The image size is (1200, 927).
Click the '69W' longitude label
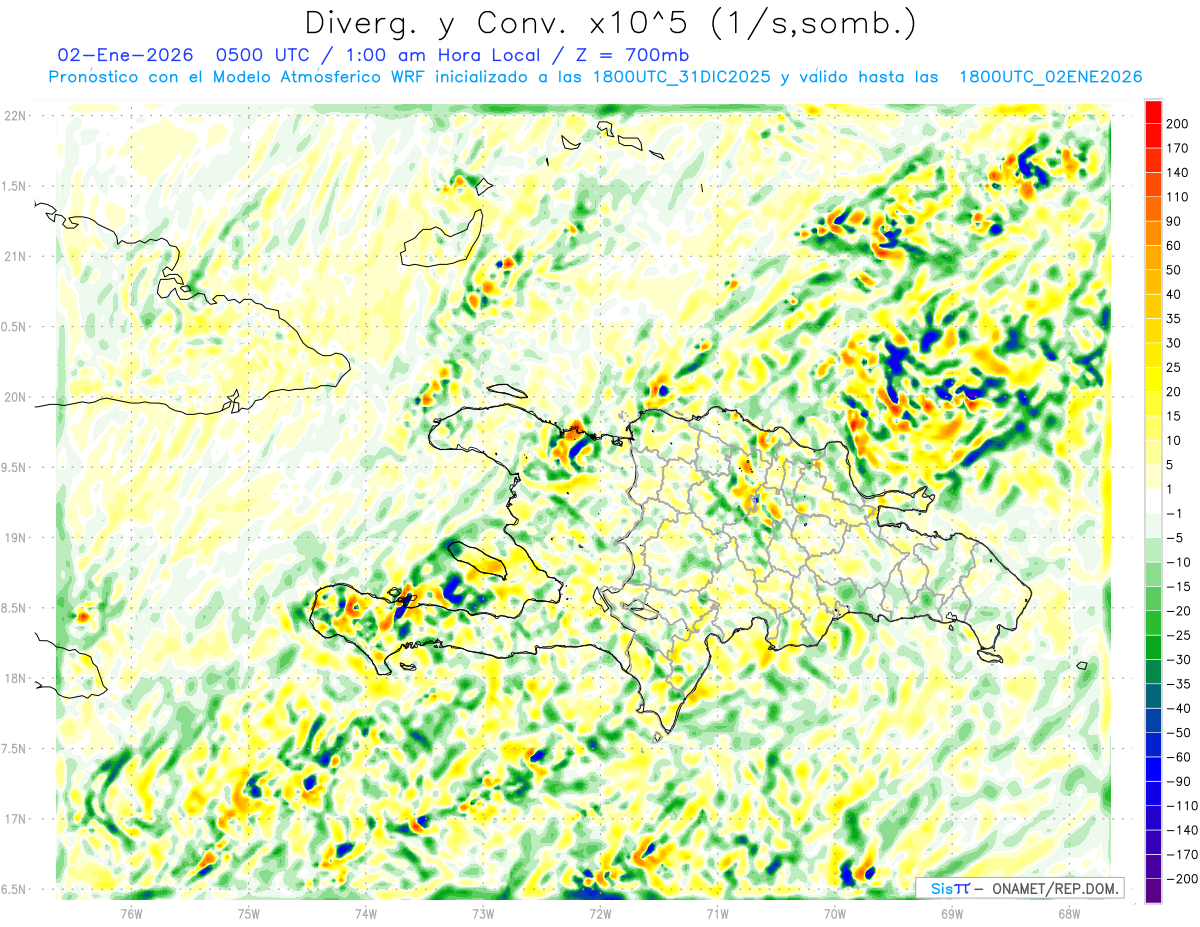[952, 913]
